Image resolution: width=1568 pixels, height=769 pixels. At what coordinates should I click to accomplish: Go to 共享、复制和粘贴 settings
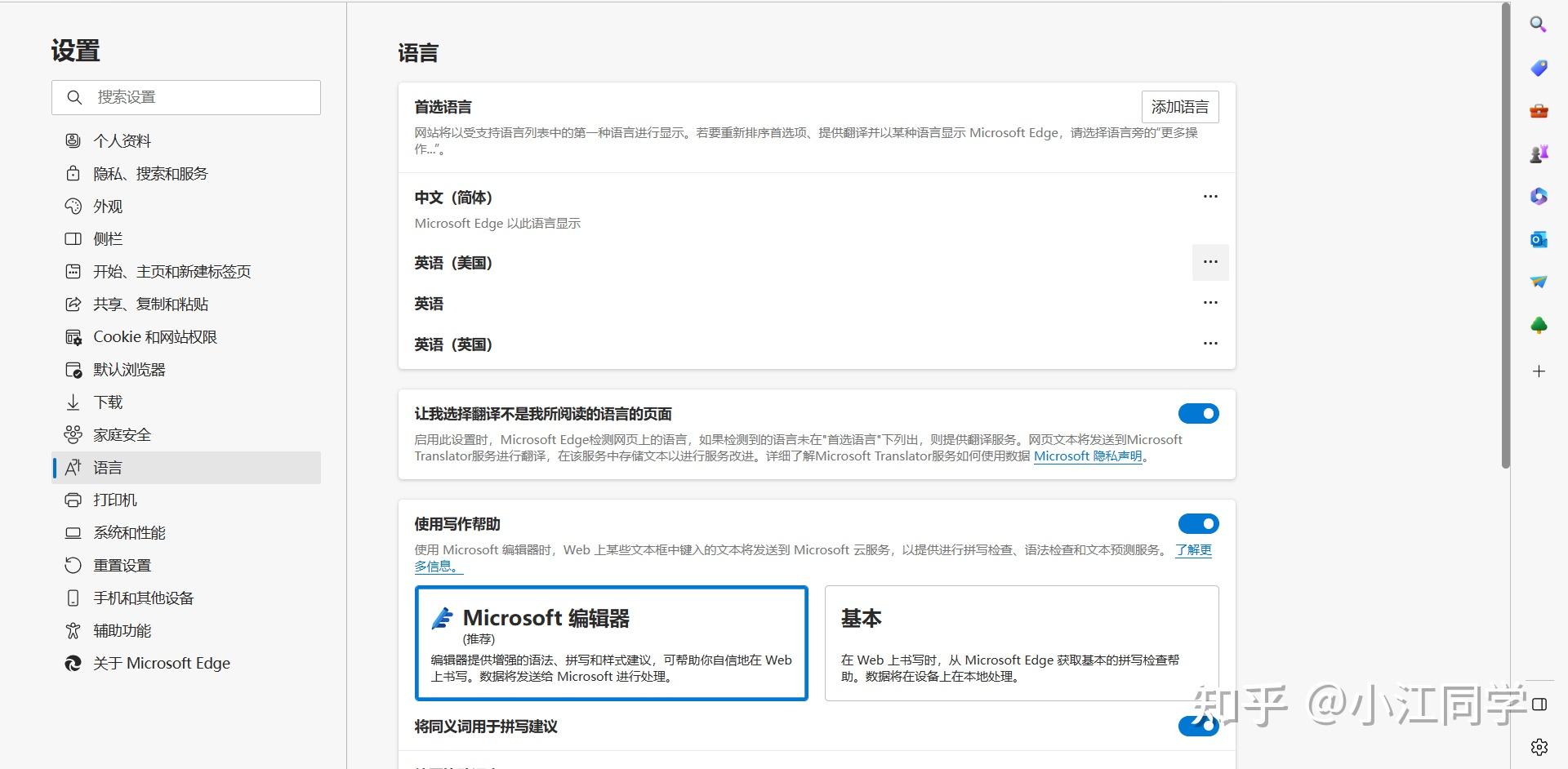pyautogui.click(x=186, y=304)
